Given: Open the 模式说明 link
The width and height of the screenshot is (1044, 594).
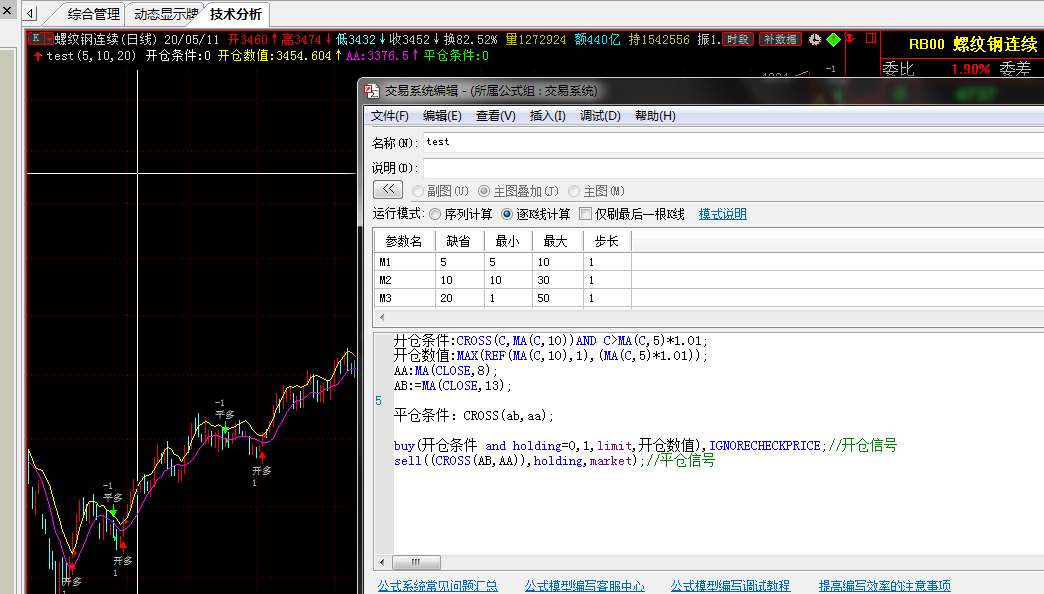Looking at the screenshot, I should (x=722, y=214).
